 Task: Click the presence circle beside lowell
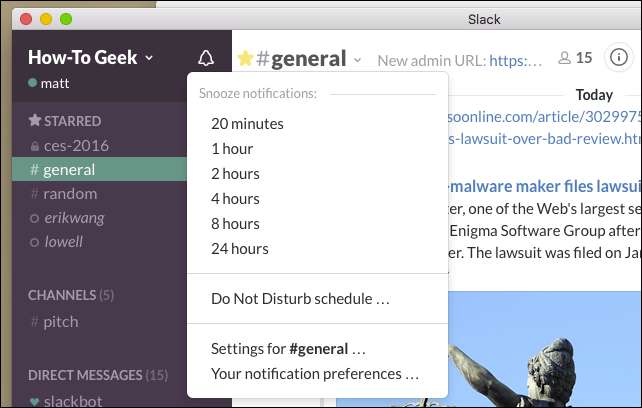pyautogui.click(x=34, y=243)
